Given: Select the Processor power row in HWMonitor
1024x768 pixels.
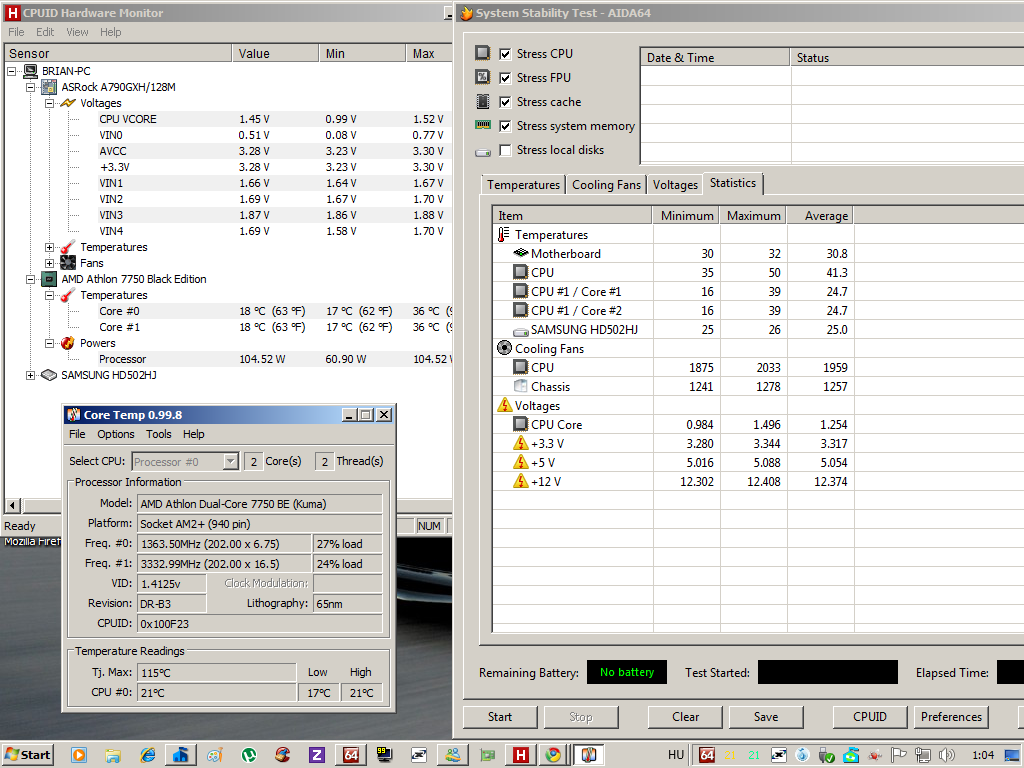Looking at the screenshot, I should click(x=274, y=359).
